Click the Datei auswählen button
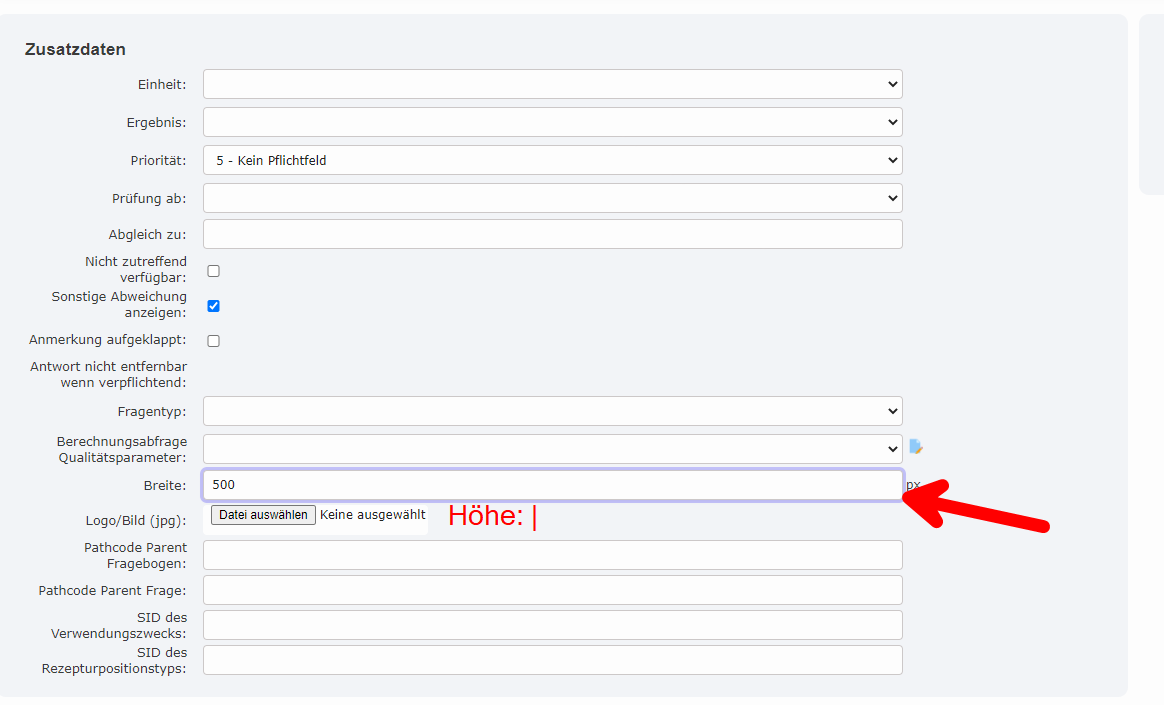Image resolution: width=1164 pixels, height=705 pixels. 263,515
